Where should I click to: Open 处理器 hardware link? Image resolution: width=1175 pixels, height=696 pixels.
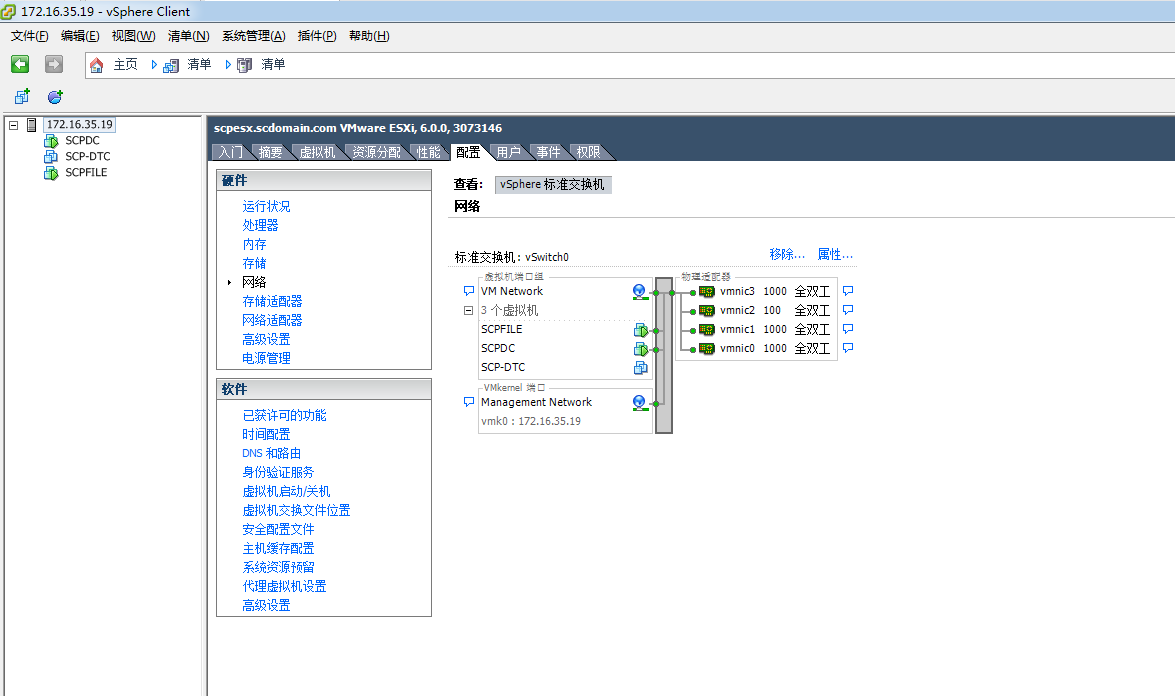coord(260,225)
